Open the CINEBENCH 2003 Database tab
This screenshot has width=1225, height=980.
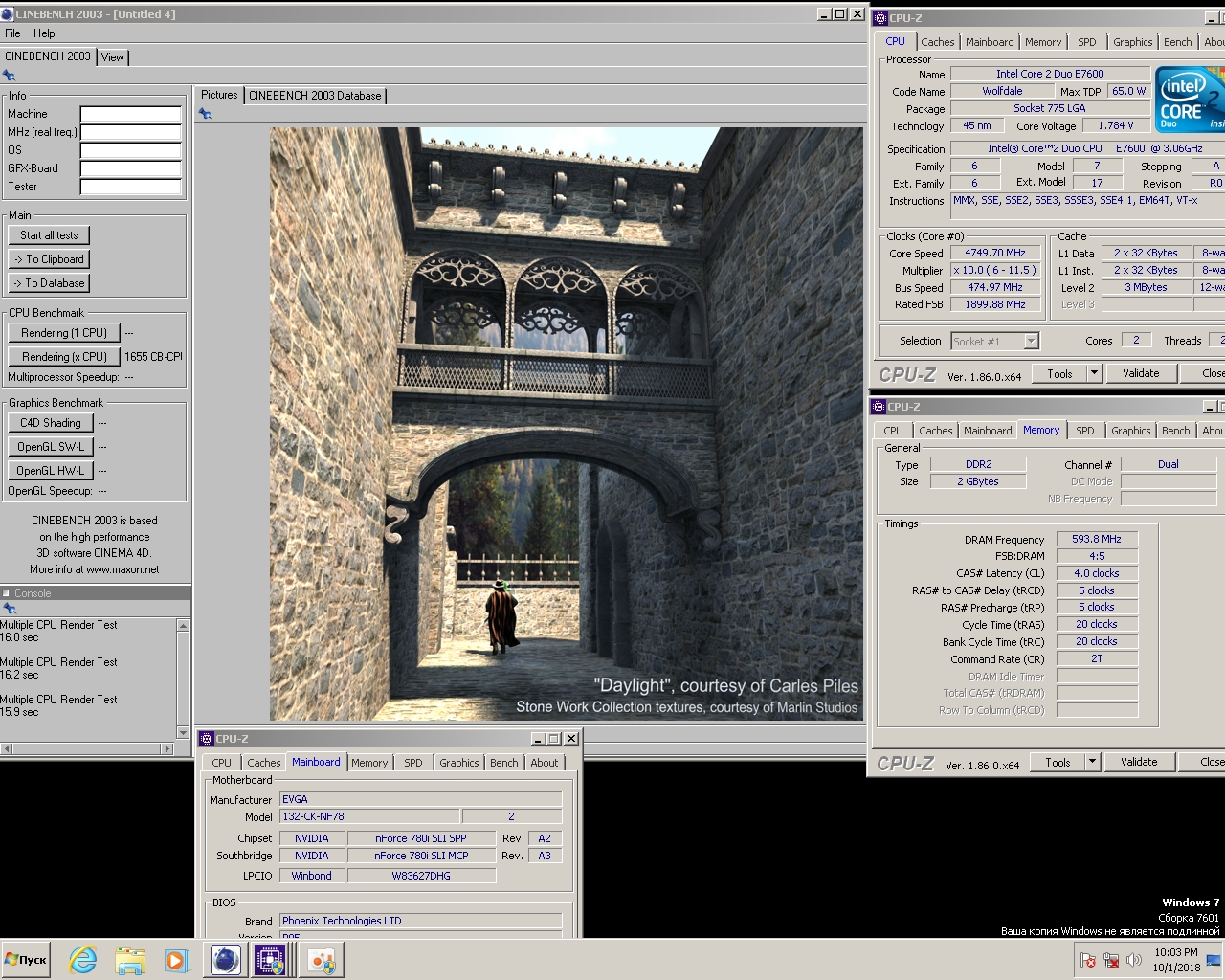pos(315,96)
